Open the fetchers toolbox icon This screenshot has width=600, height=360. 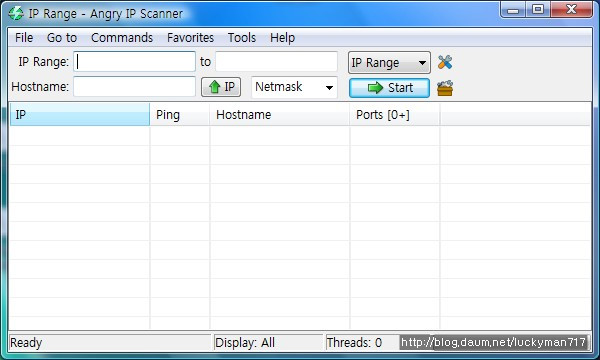[445, 88]
